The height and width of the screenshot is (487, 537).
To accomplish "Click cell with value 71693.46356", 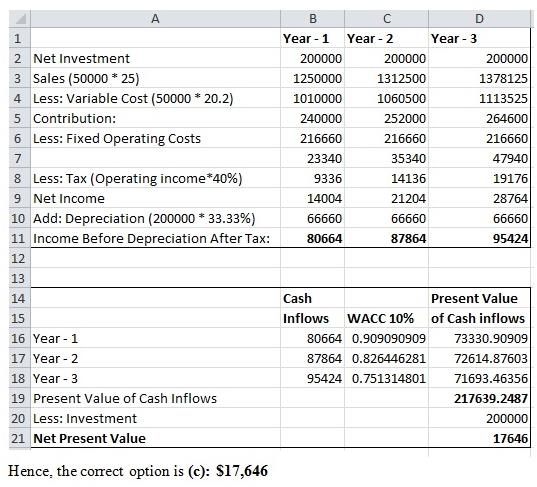I will click(x=479, y=378).
